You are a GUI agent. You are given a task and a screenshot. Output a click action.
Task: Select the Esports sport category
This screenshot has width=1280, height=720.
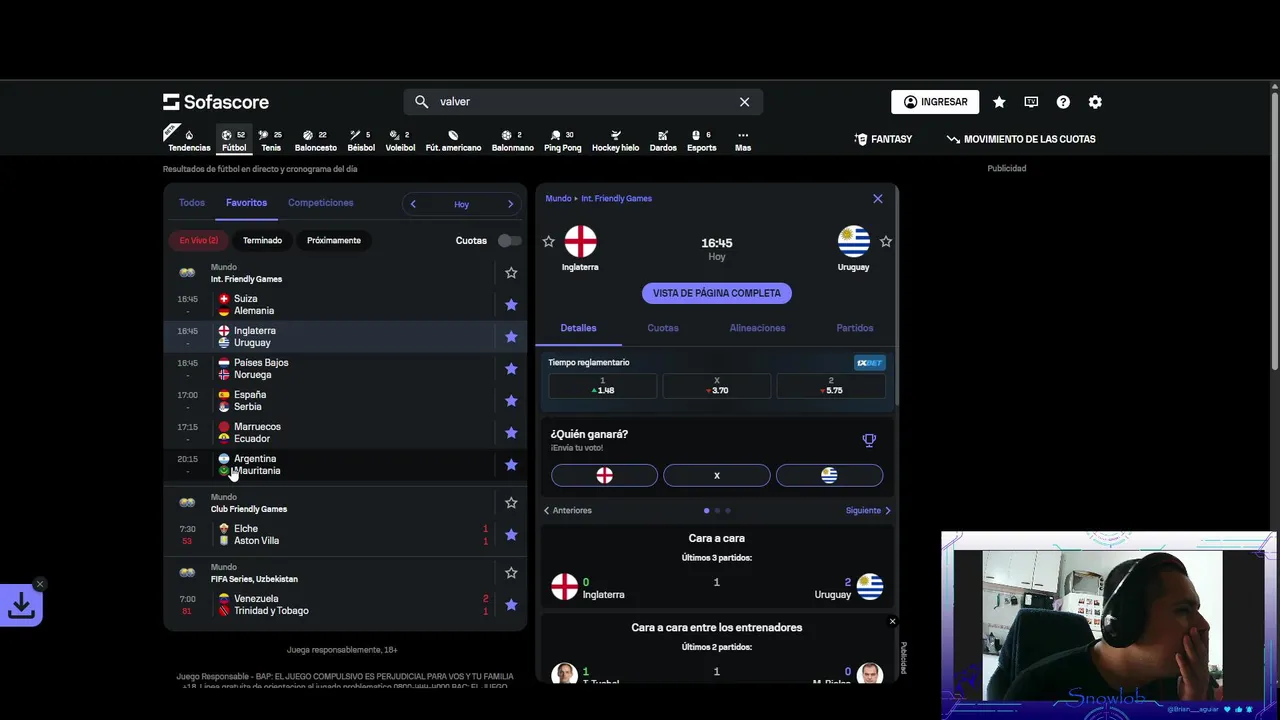(x=701, y=140)
